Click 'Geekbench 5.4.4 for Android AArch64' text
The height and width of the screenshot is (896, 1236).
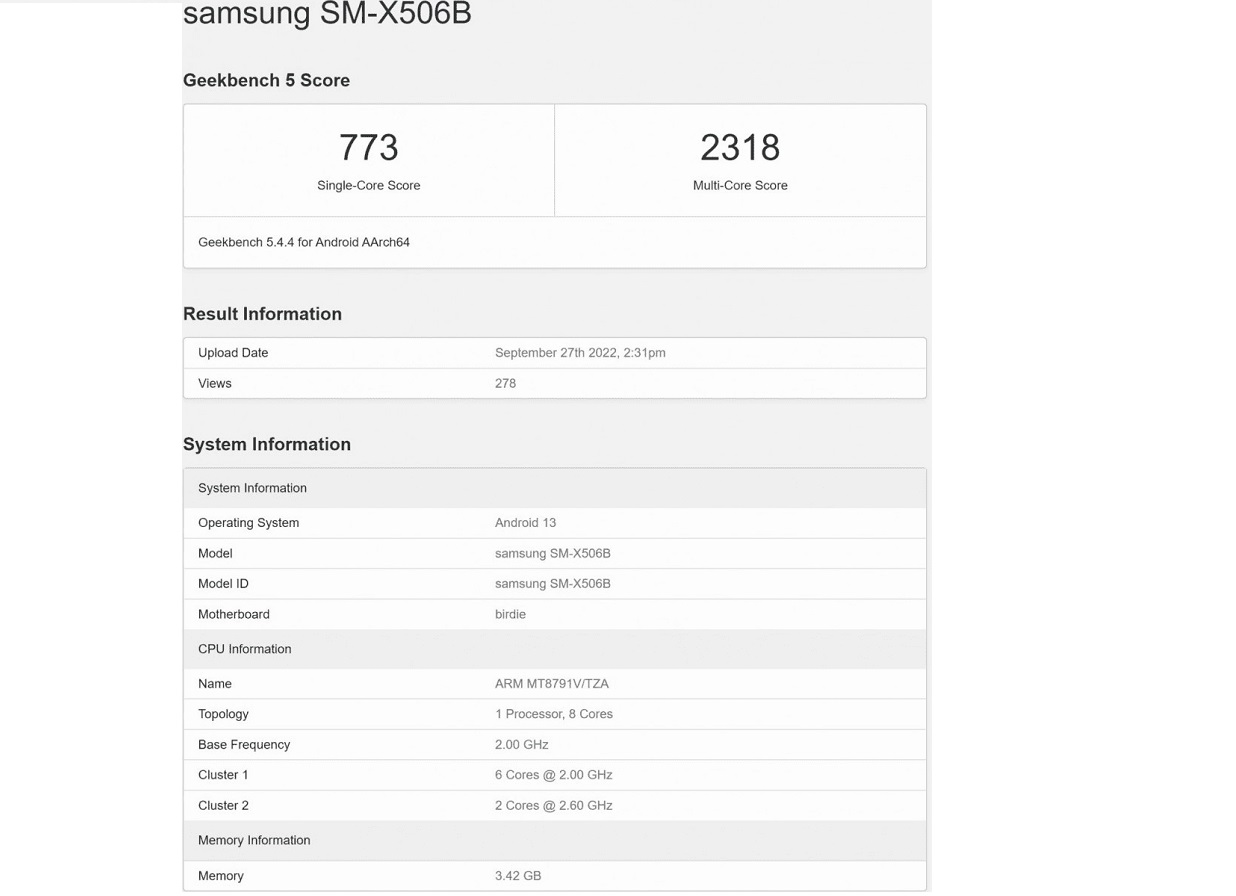[304, 242]
